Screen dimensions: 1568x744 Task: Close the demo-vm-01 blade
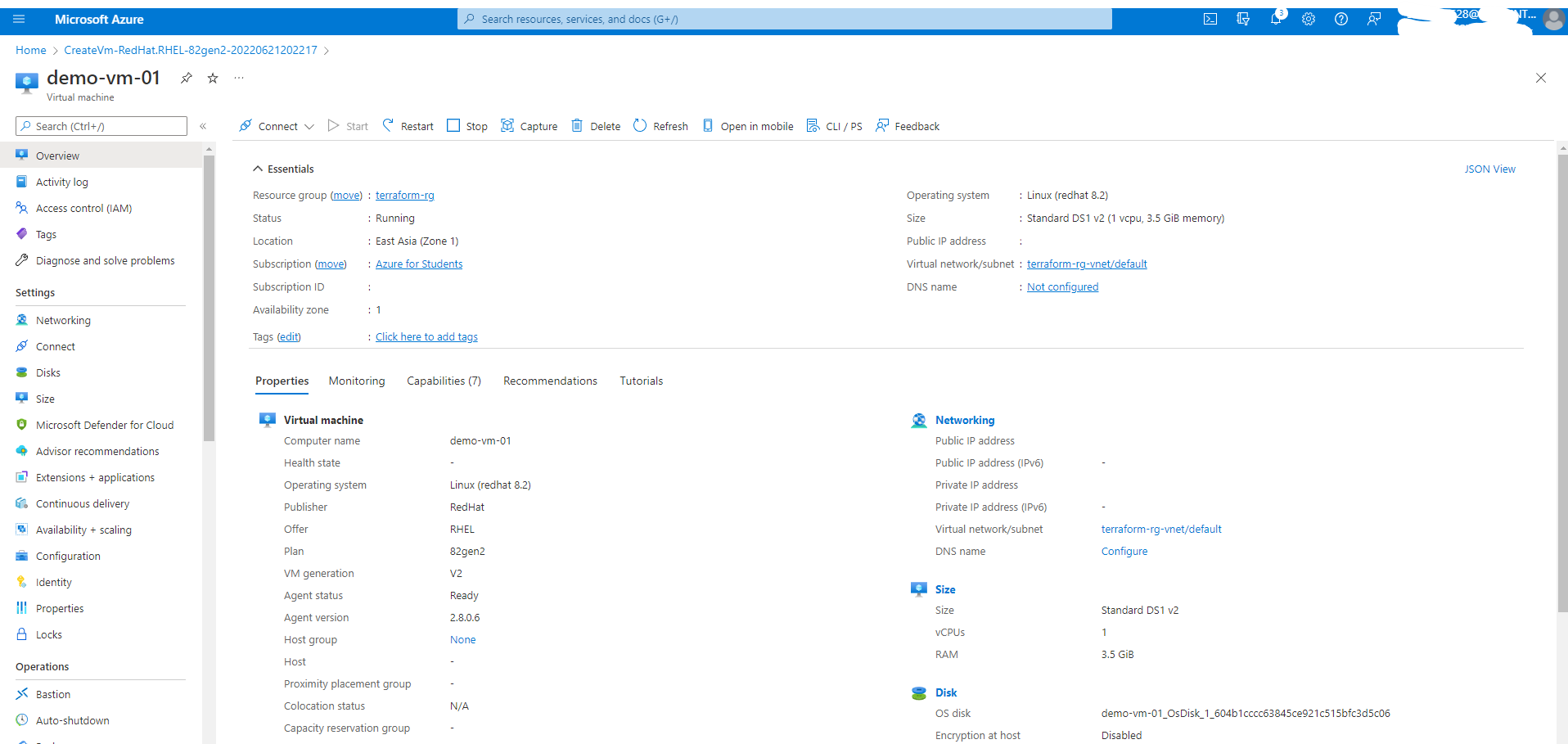pos(1541,78)
